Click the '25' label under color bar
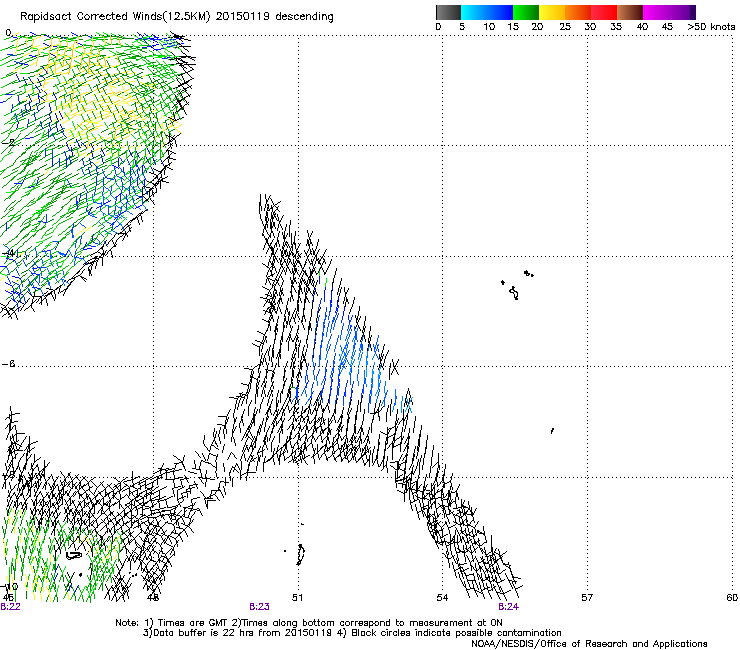 coord(565,27)
